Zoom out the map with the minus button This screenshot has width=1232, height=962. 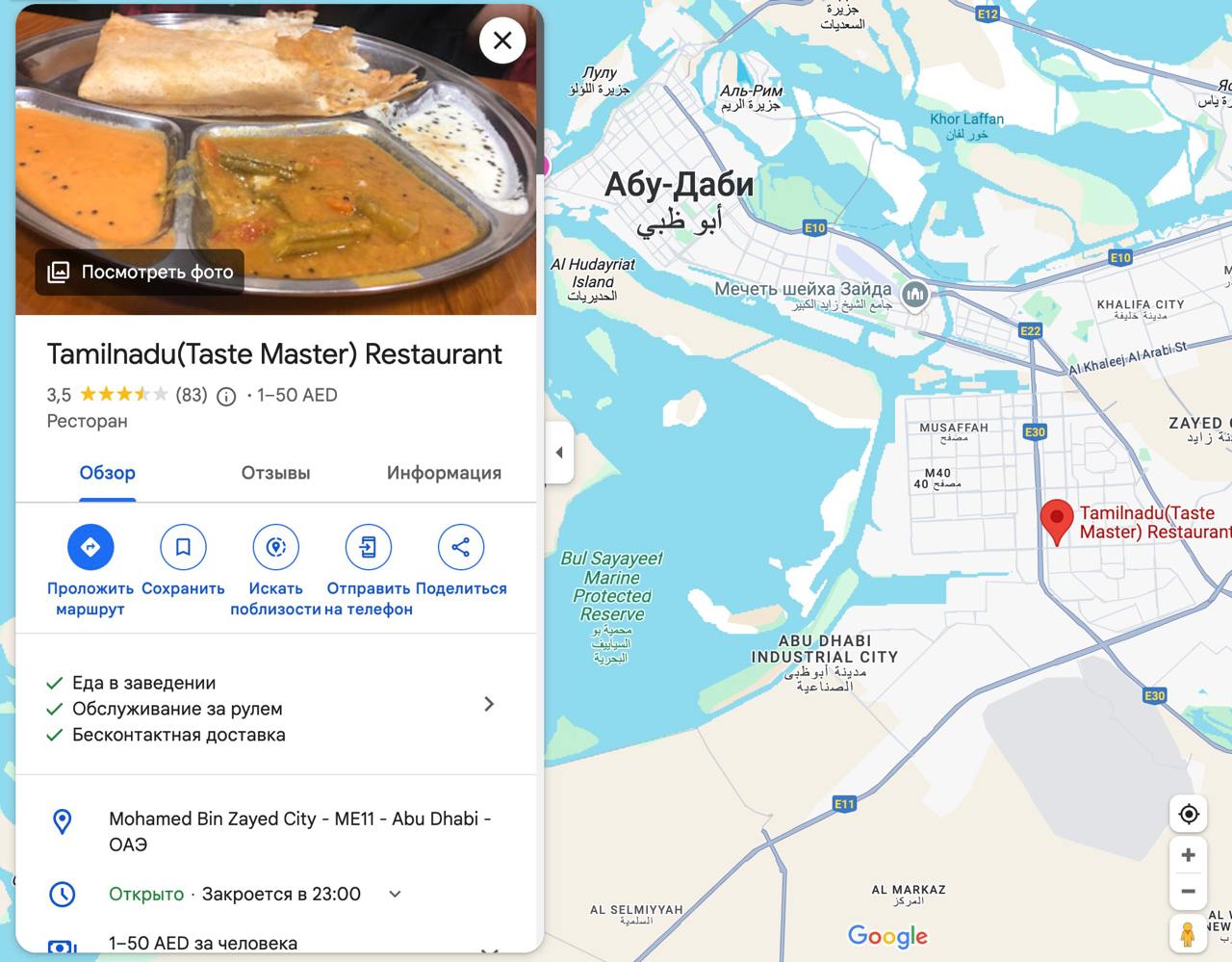coord(1189,892)
